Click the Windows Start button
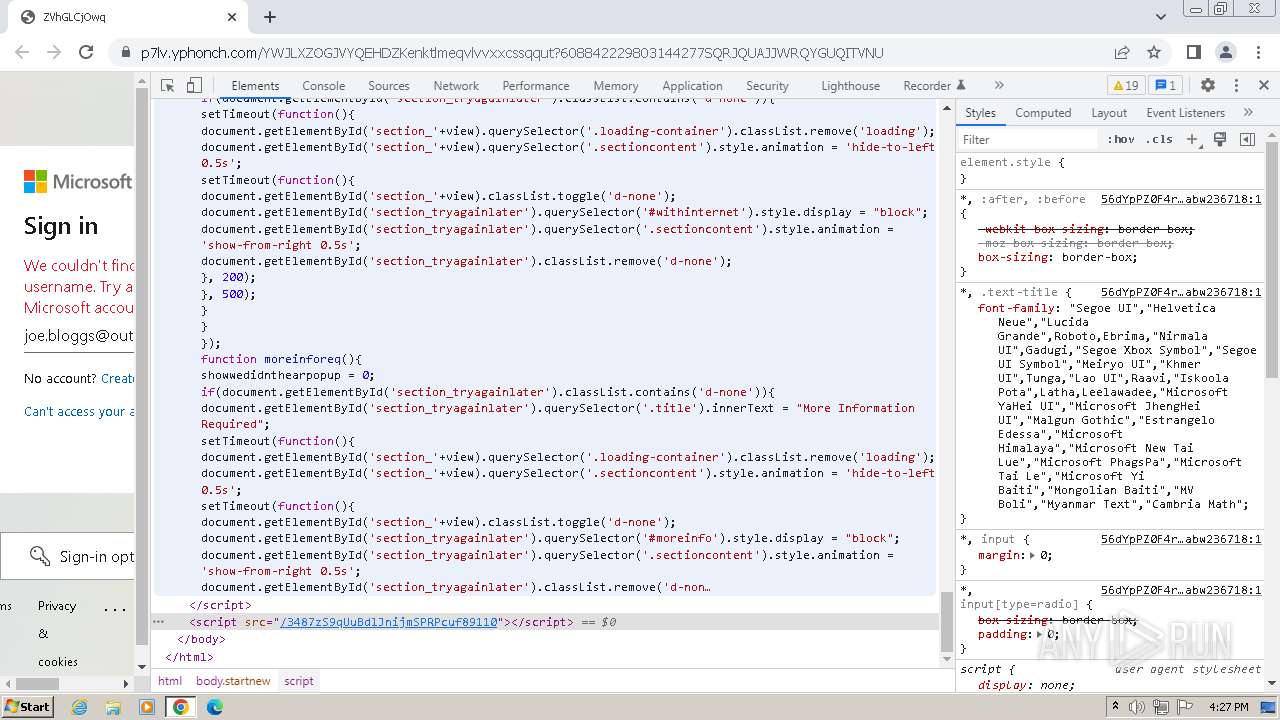 coord(28,707)
